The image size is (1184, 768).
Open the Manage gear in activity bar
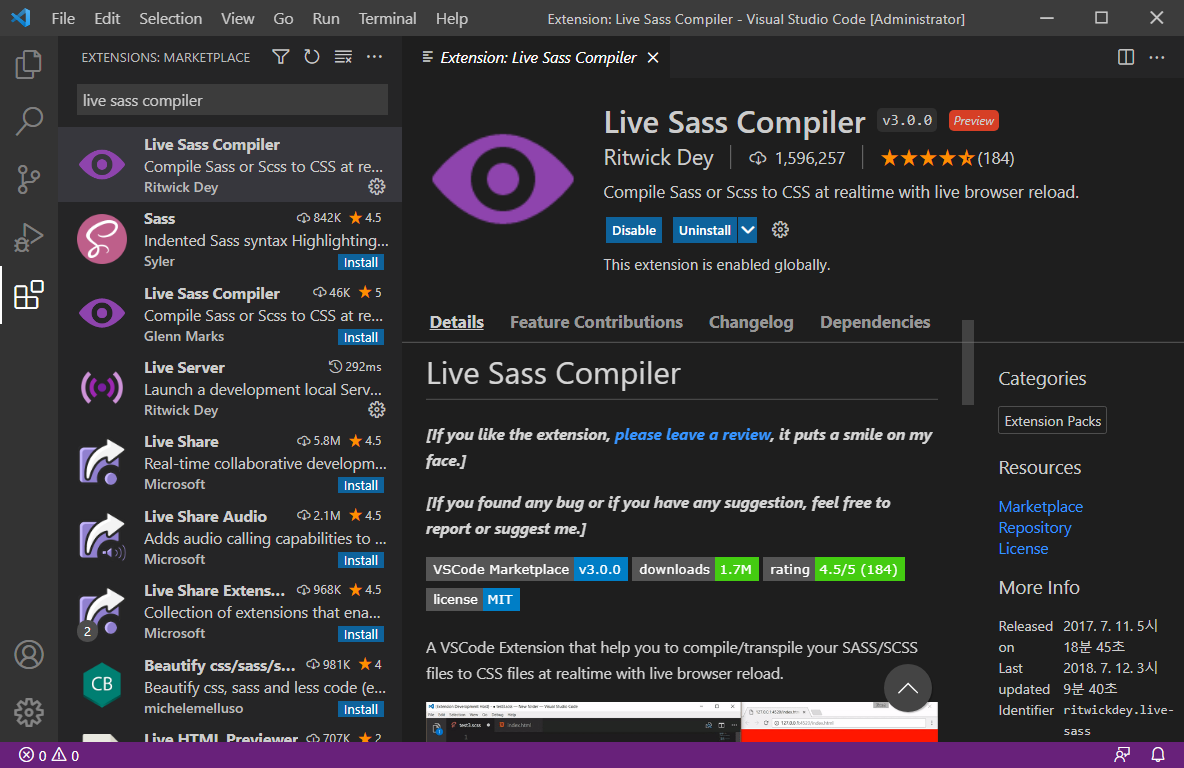click(29, 712)
